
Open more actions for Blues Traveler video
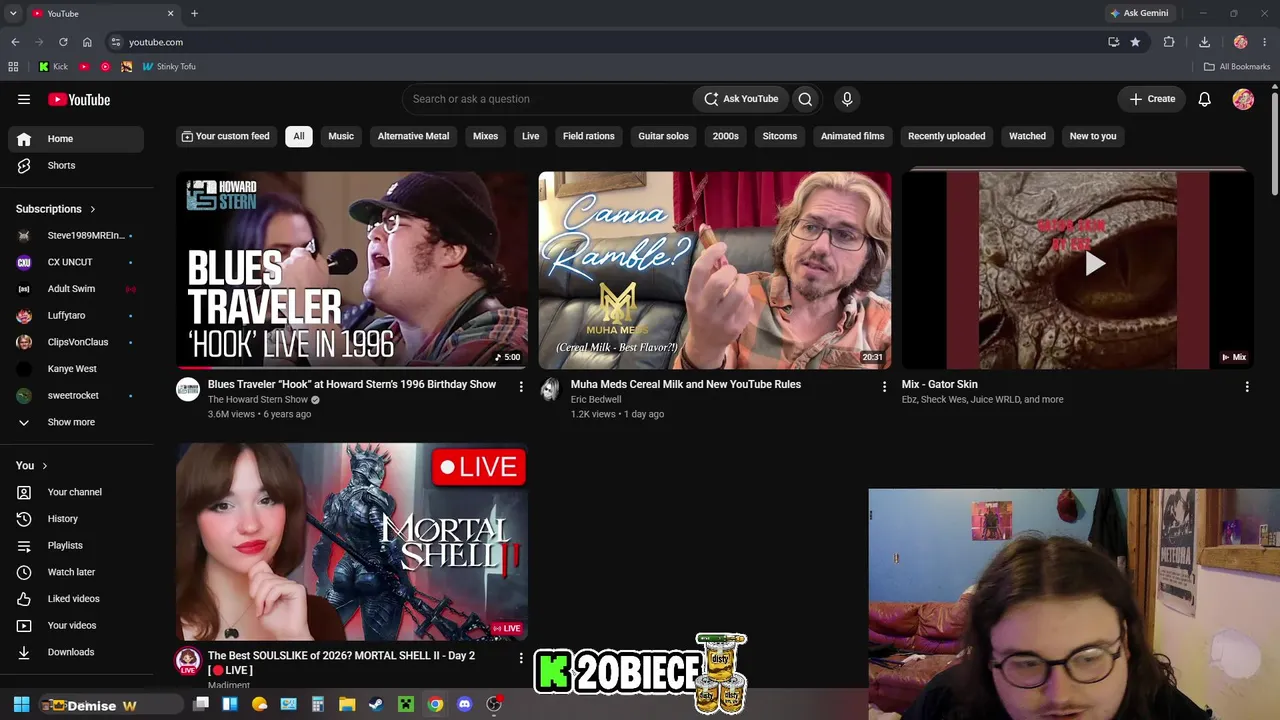521,386
